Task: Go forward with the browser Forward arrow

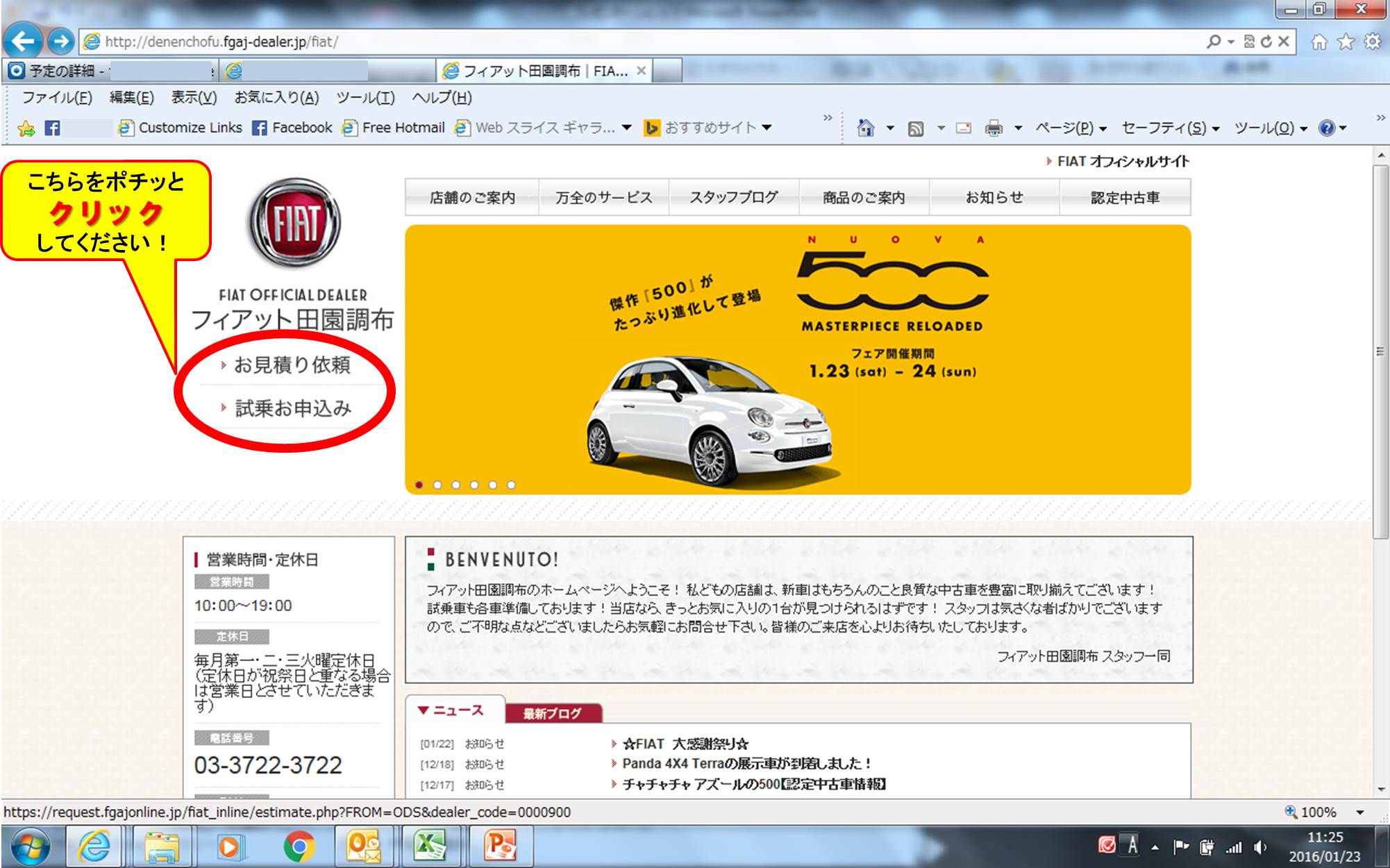Action: pyautogui.click(x=61, y=42)
